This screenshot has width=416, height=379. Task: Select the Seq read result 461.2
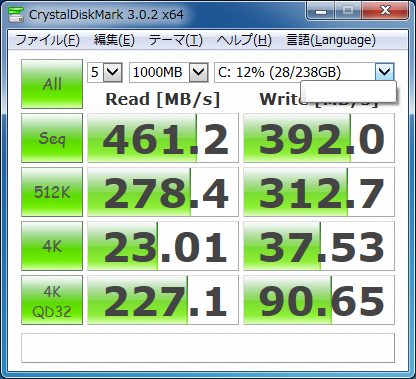point(163,138)
